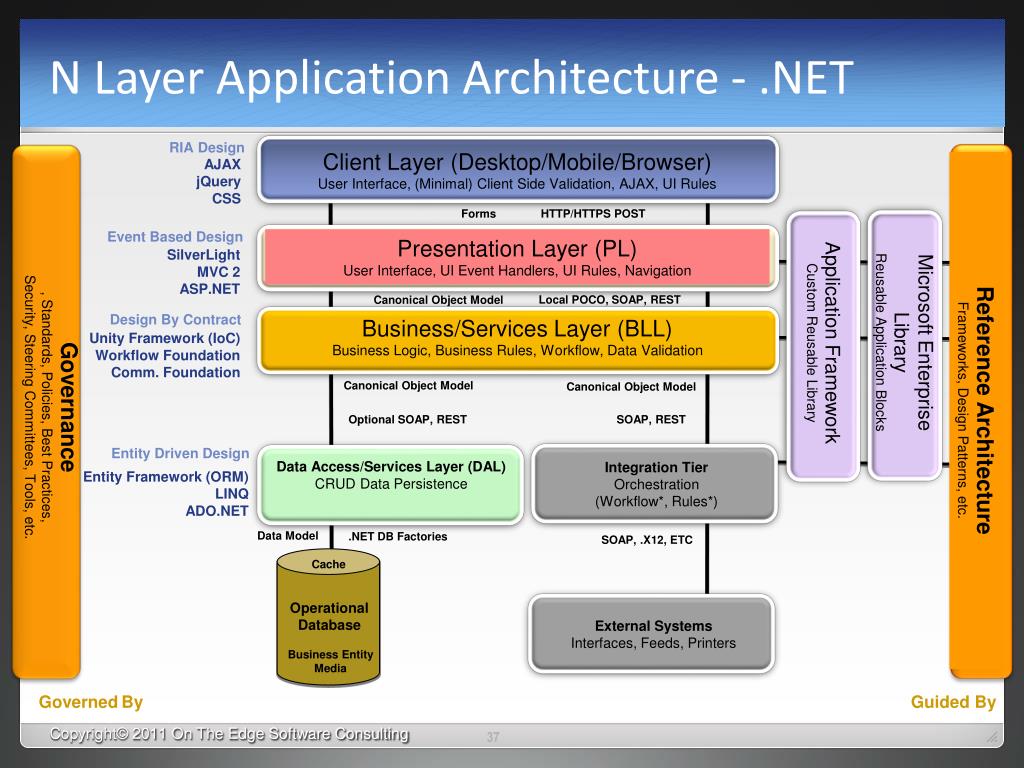Screen dimensions: 1024x768
Task: Select the CRUD Data Persistence subtitle
Action: pyautogui.click(x=391, y=484)
